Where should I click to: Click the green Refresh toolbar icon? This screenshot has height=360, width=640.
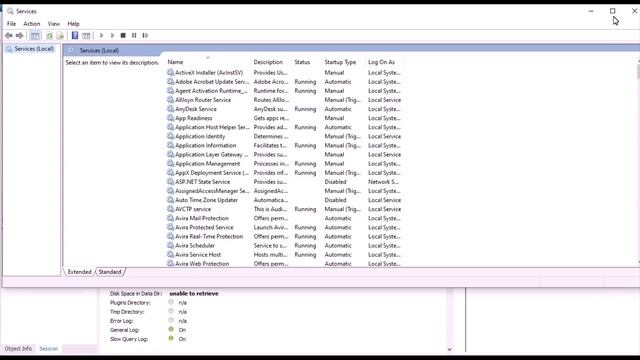[x=49, y=36]
